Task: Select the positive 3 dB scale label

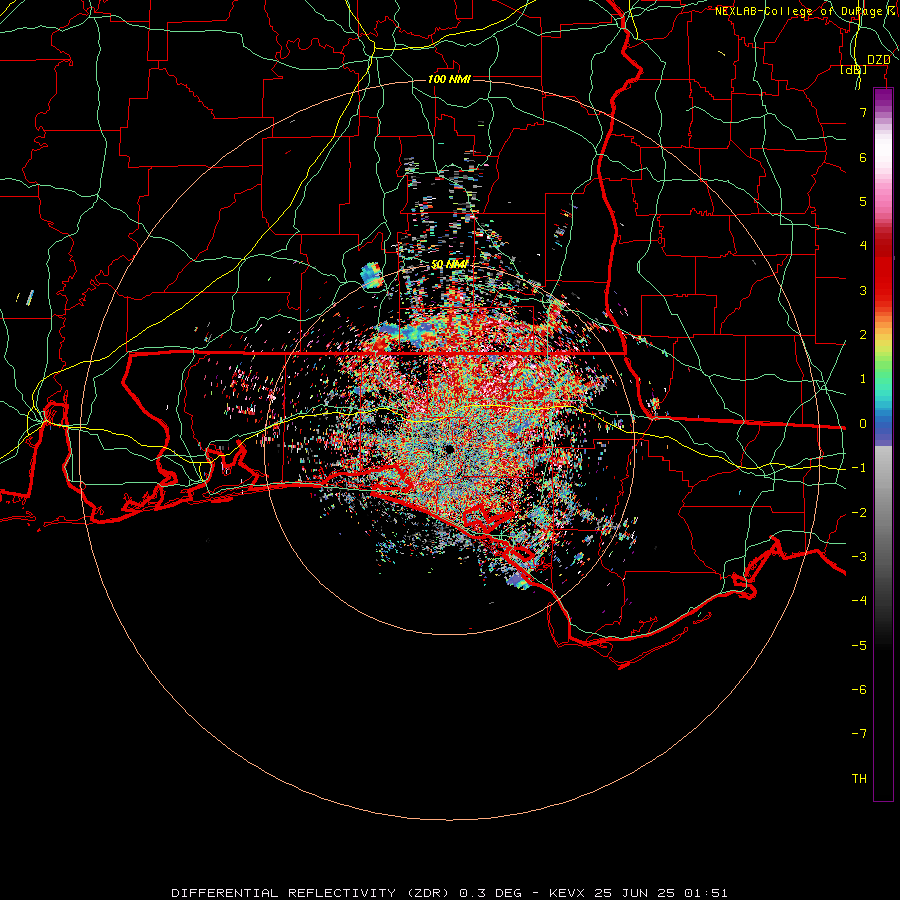Action: [x=863, y=290]
